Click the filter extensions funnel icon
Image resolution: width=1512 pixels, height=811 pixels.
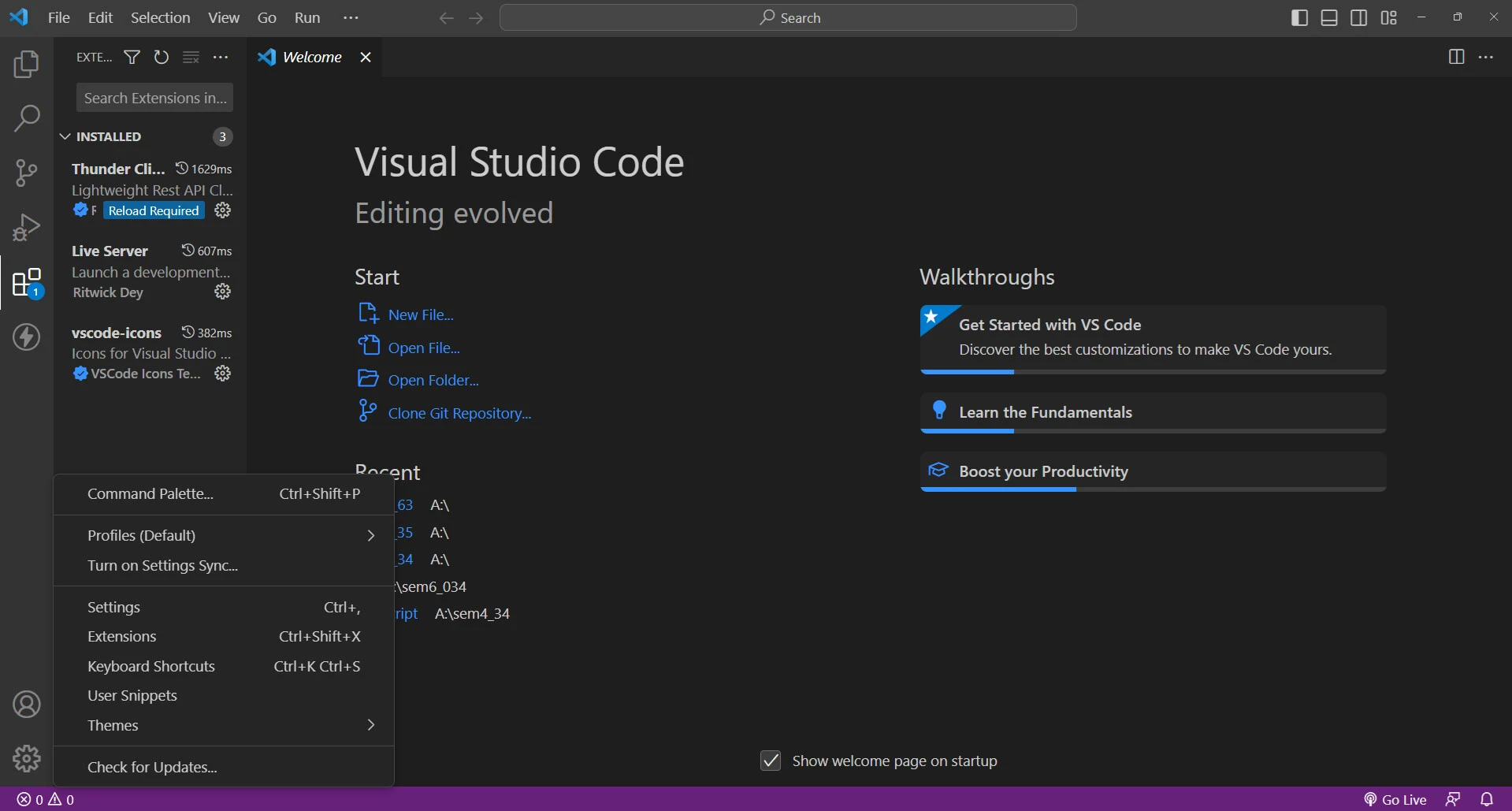[x=132, y=58]
